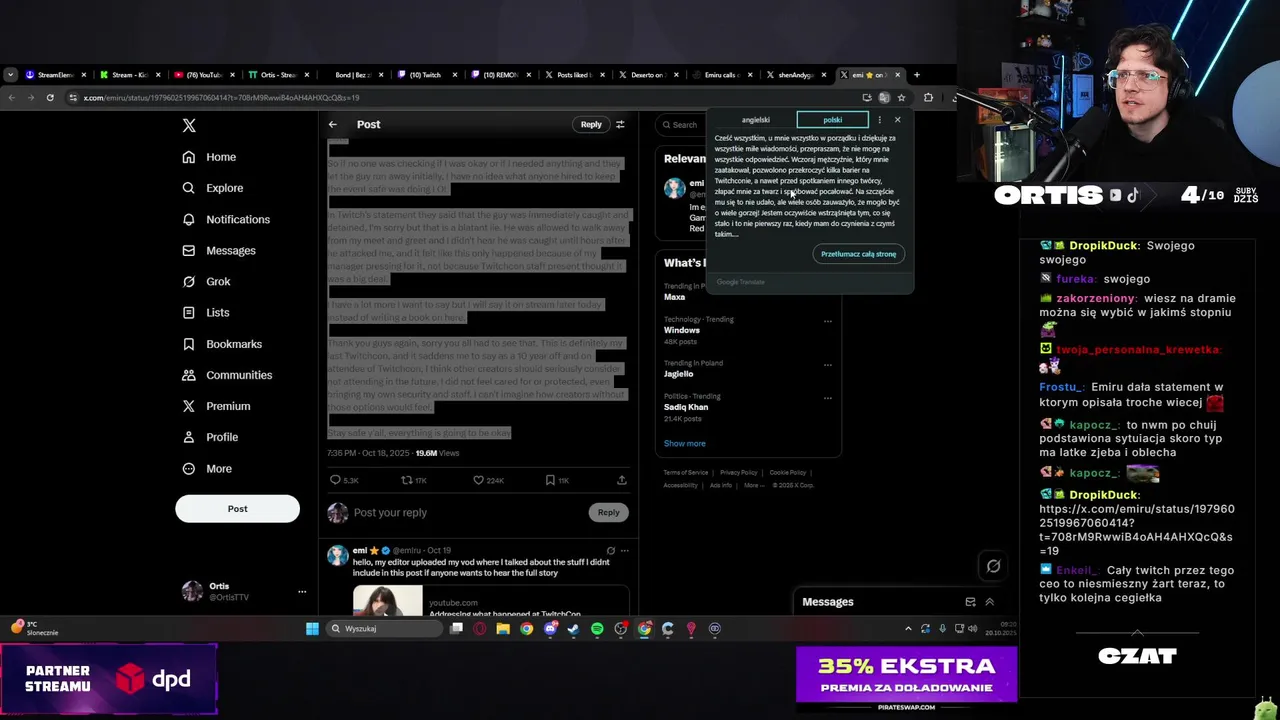Image resolution: width=1280 pixels, height=720 pixels.
Task: Open the Privacy Policy link
Action: pyautogui.click(x=738, y=472)
